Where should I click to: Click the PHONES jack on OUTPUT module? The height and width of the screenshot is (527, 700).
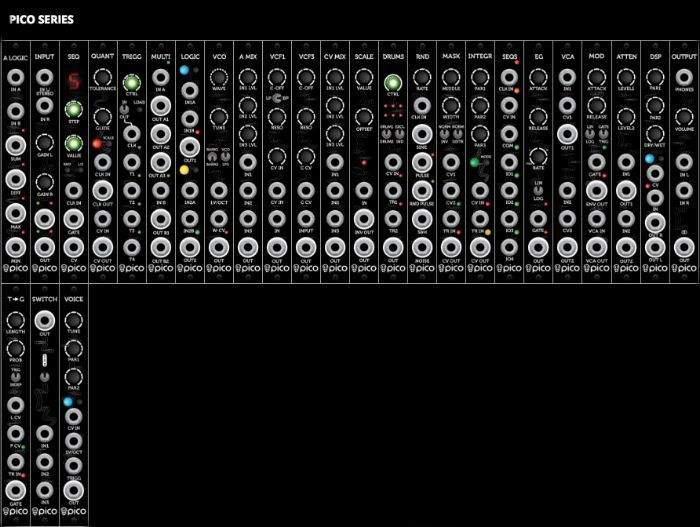(x=684, y=76)
